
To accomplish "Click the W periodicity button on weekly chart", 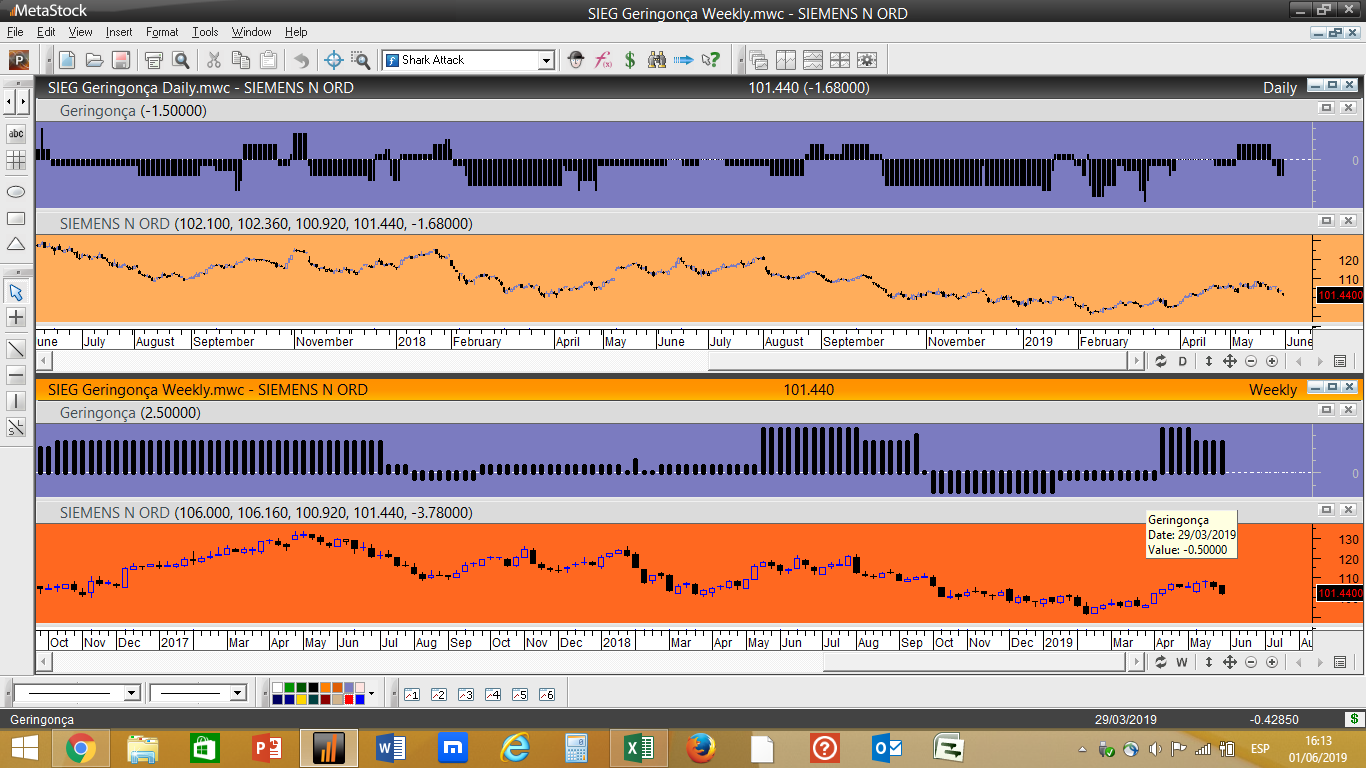I will point(1181,662).
